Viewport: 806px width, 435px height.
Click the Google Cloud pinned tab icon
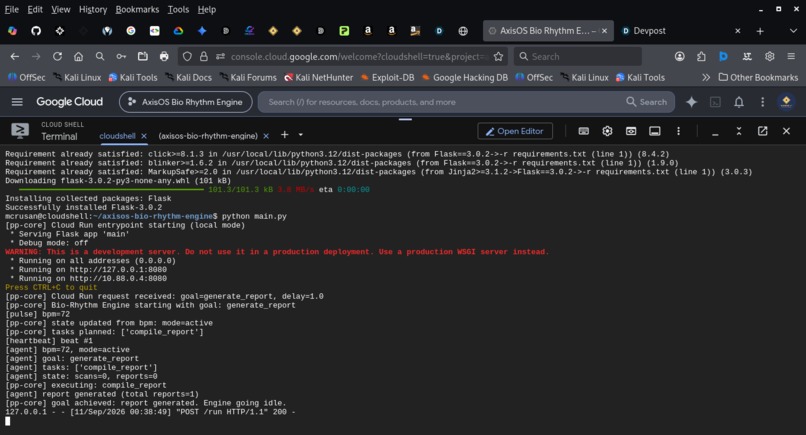click(178, 31)
